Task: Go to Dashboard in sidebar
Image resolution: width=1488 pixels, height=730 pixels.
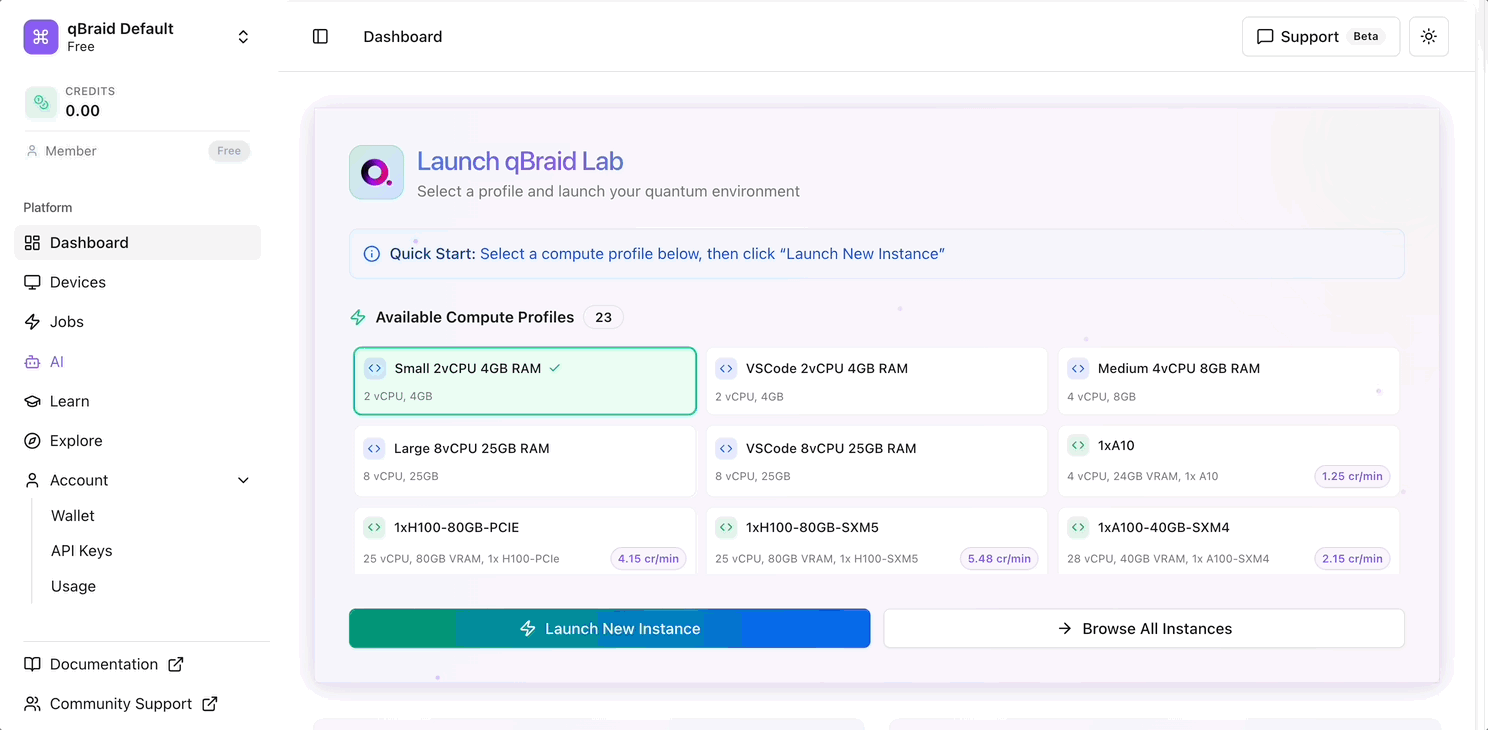Action: pos(138,243)
